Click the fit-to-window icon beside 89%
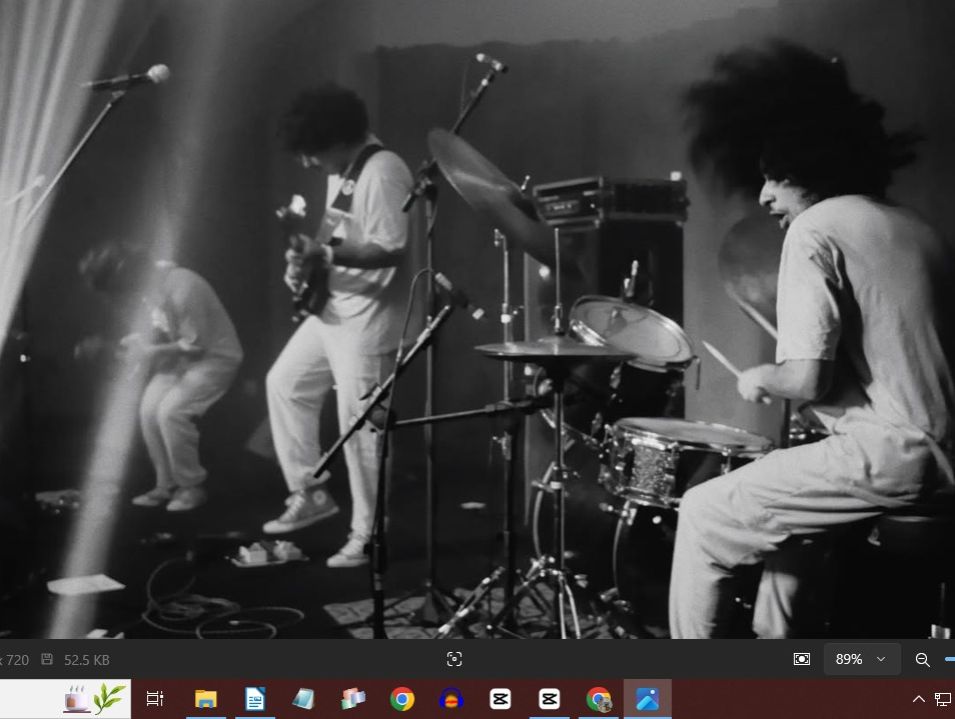This screenshot has height=719, width=955. [802, 659]
